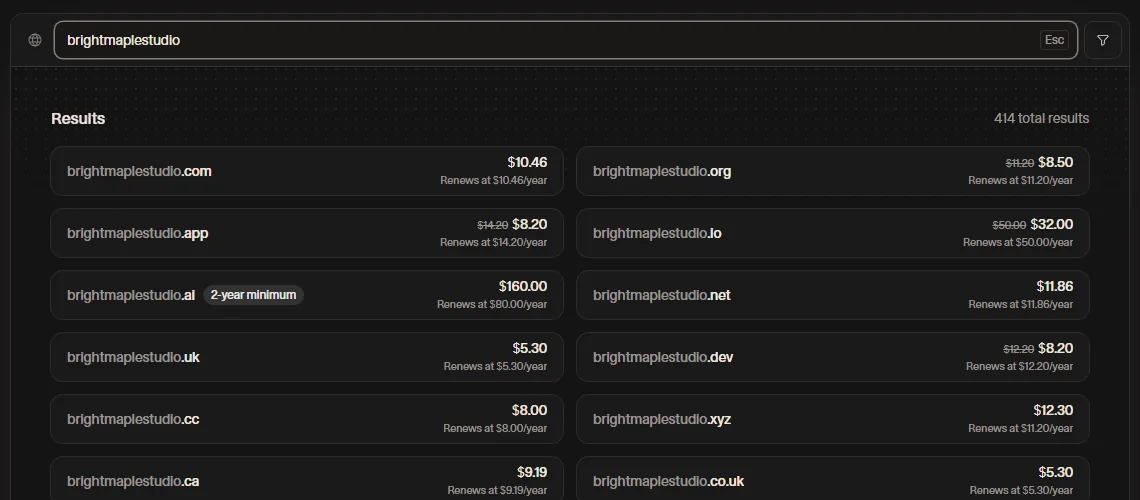Click the Results heading
Viewport: 1140px width, 500px height.
click(x=79, y=118)
